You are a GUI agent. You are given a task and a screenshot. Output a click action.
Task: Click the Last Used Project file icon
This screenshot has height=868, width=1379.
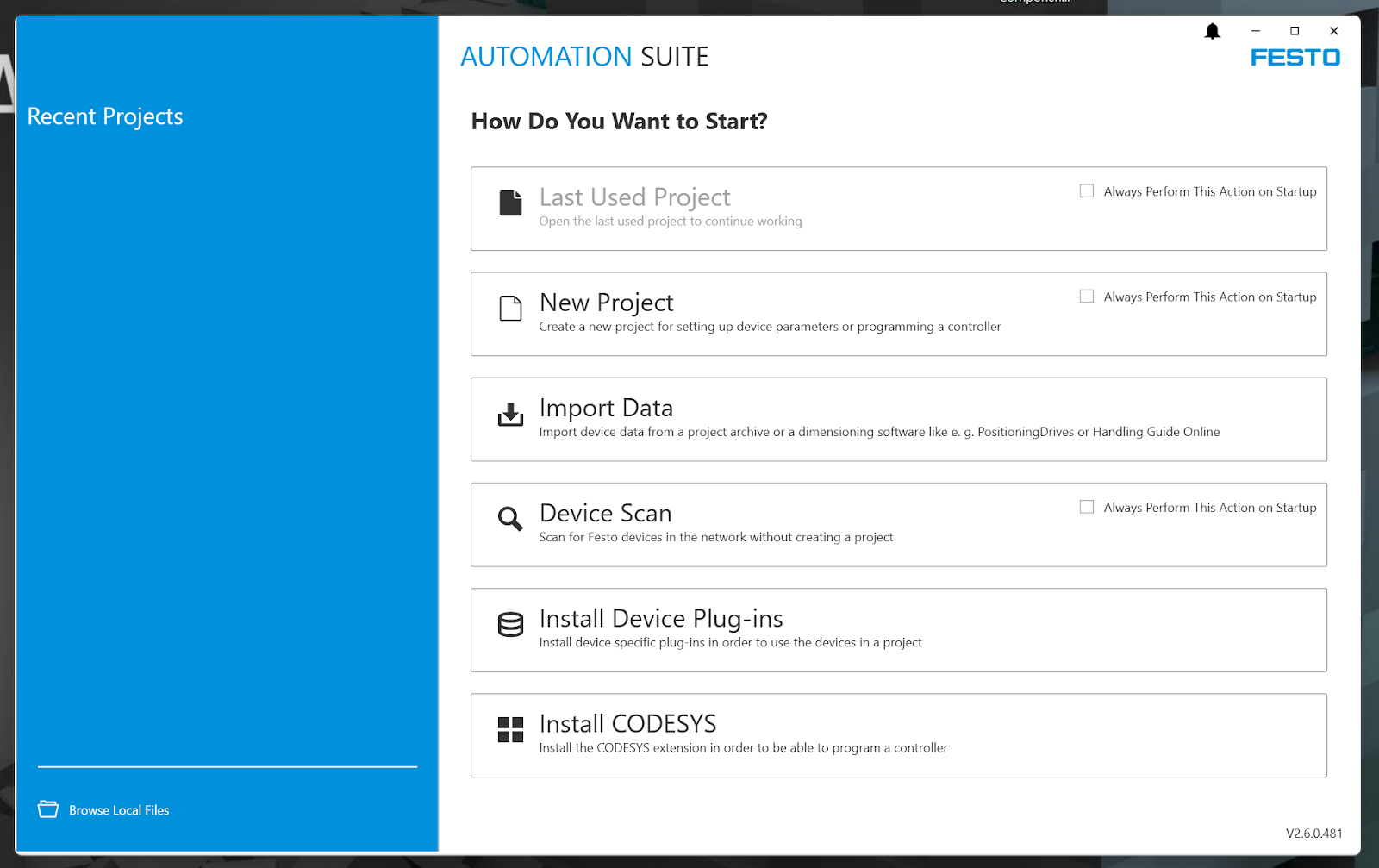(510, 203)
